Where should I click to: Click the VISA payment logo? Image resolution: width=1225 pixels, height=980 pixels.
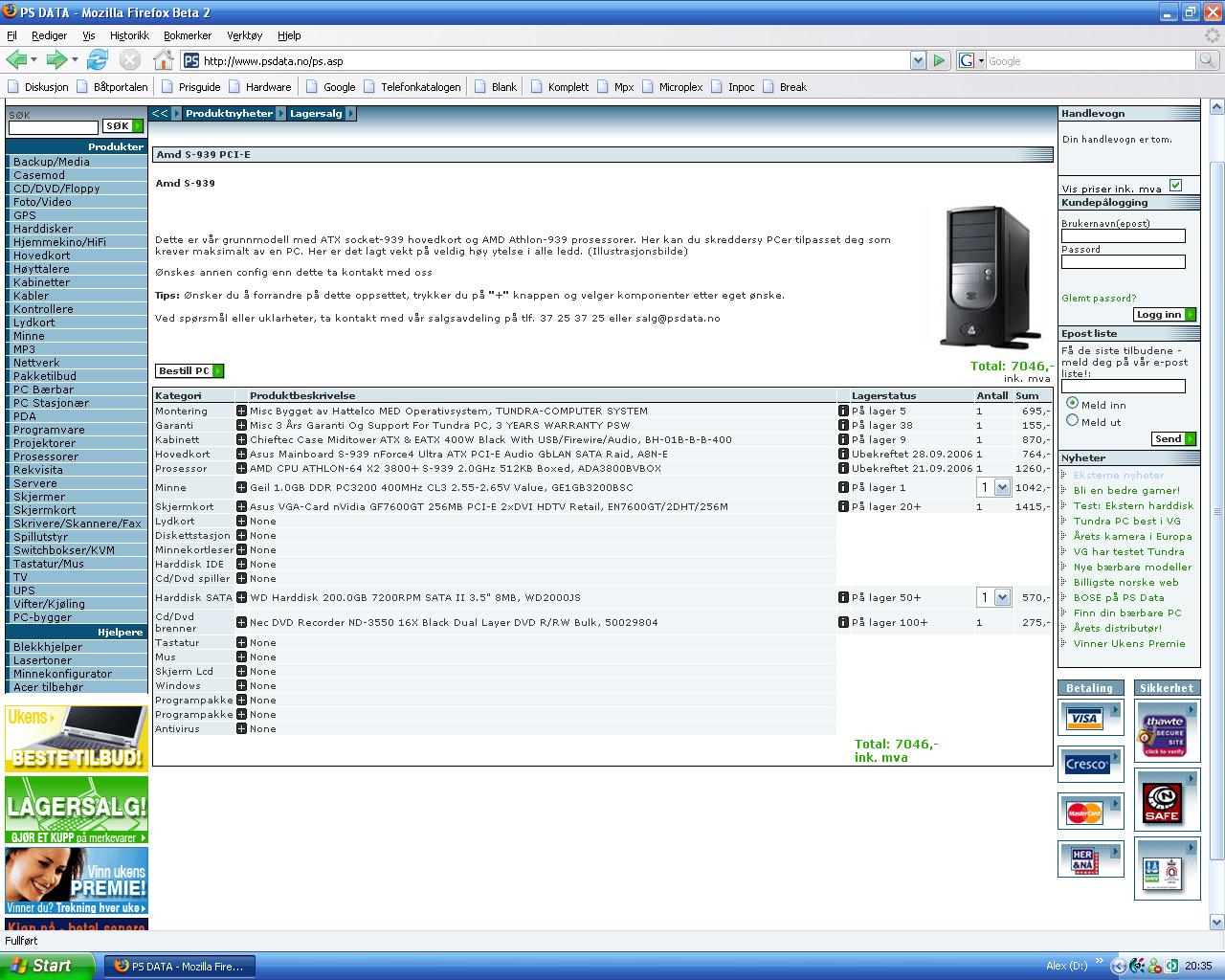click(x=1089, y=719)
